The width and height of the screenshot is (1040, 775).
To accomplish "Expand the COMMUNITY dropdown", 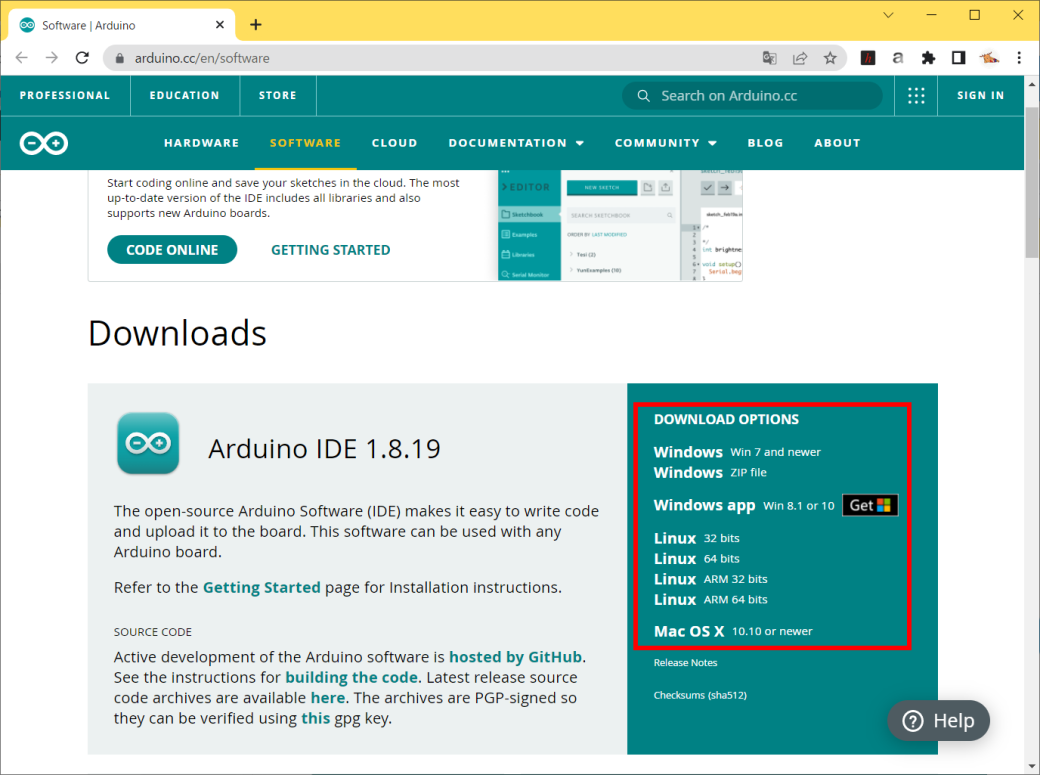I will pyautogui.click(x=666, y=143).
